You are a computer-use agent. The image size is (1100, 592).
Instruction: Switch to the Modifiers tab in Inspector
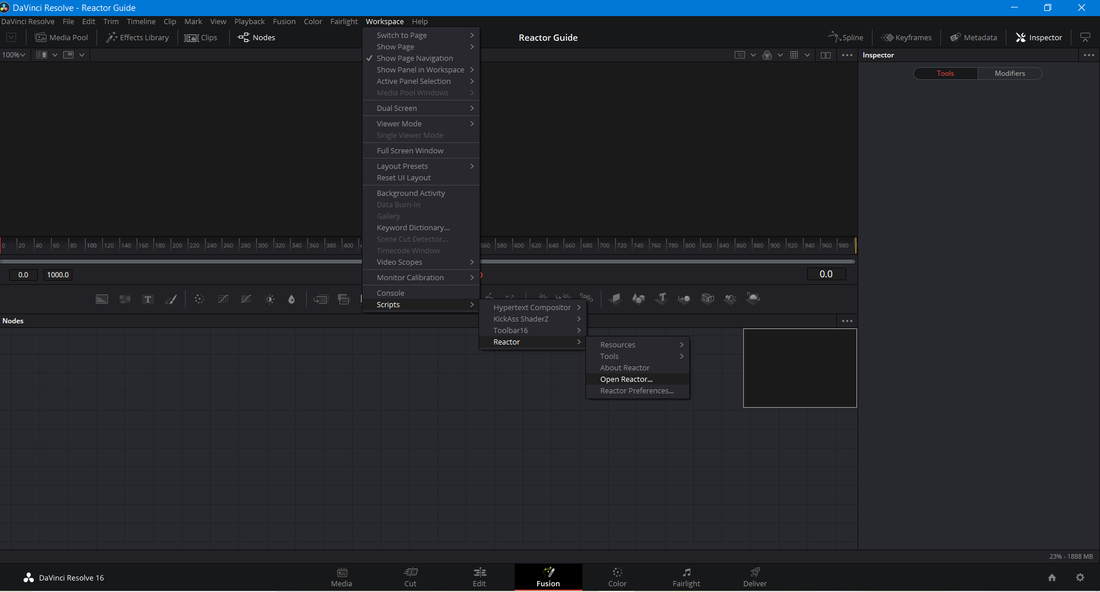click(1009, 73)
